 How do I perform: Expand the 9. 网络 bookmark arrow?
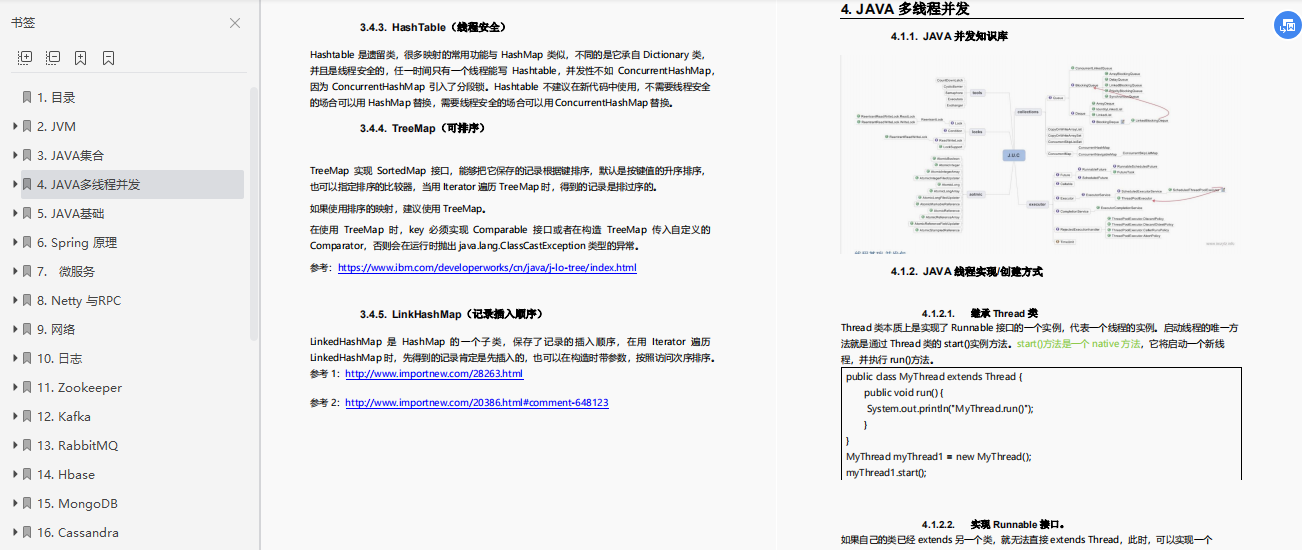(15, 329)
